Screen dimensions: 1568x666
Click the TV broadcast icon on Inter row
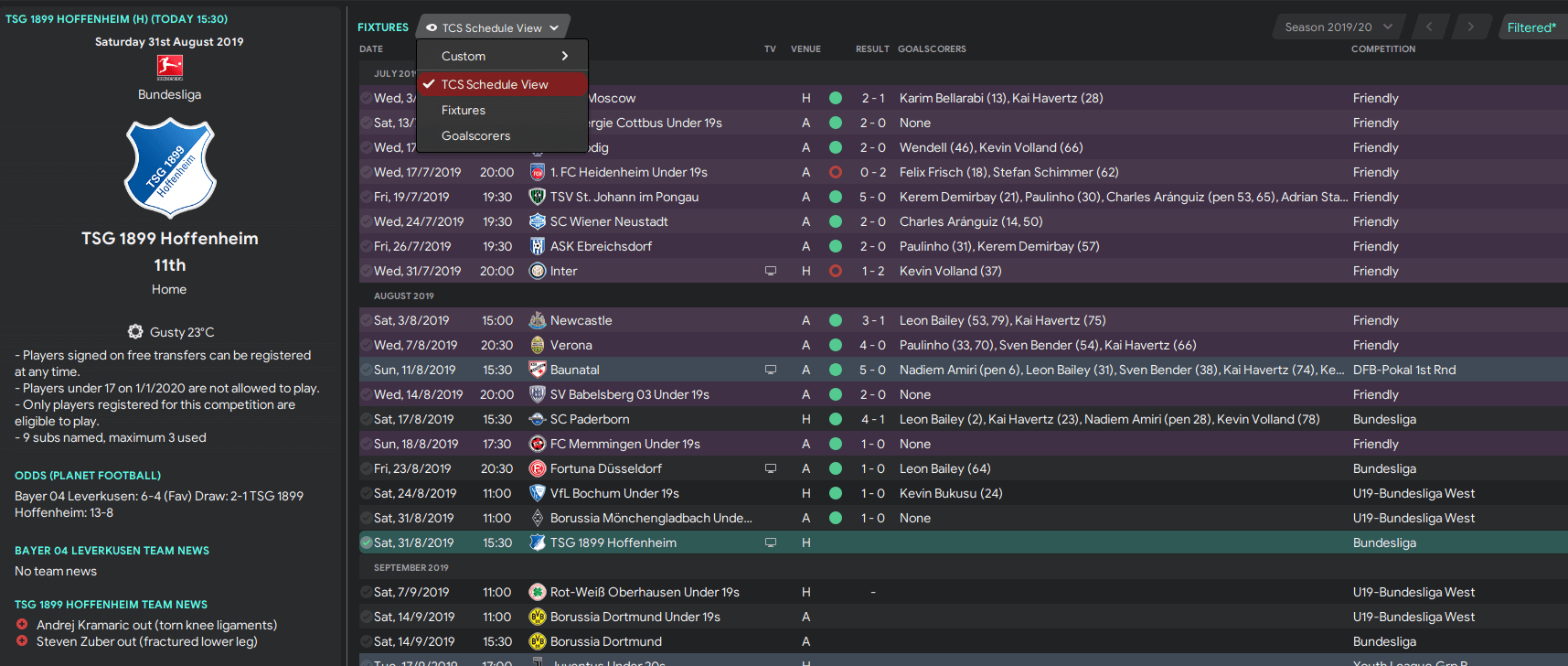pyautogui.click(x=771, y=271)
